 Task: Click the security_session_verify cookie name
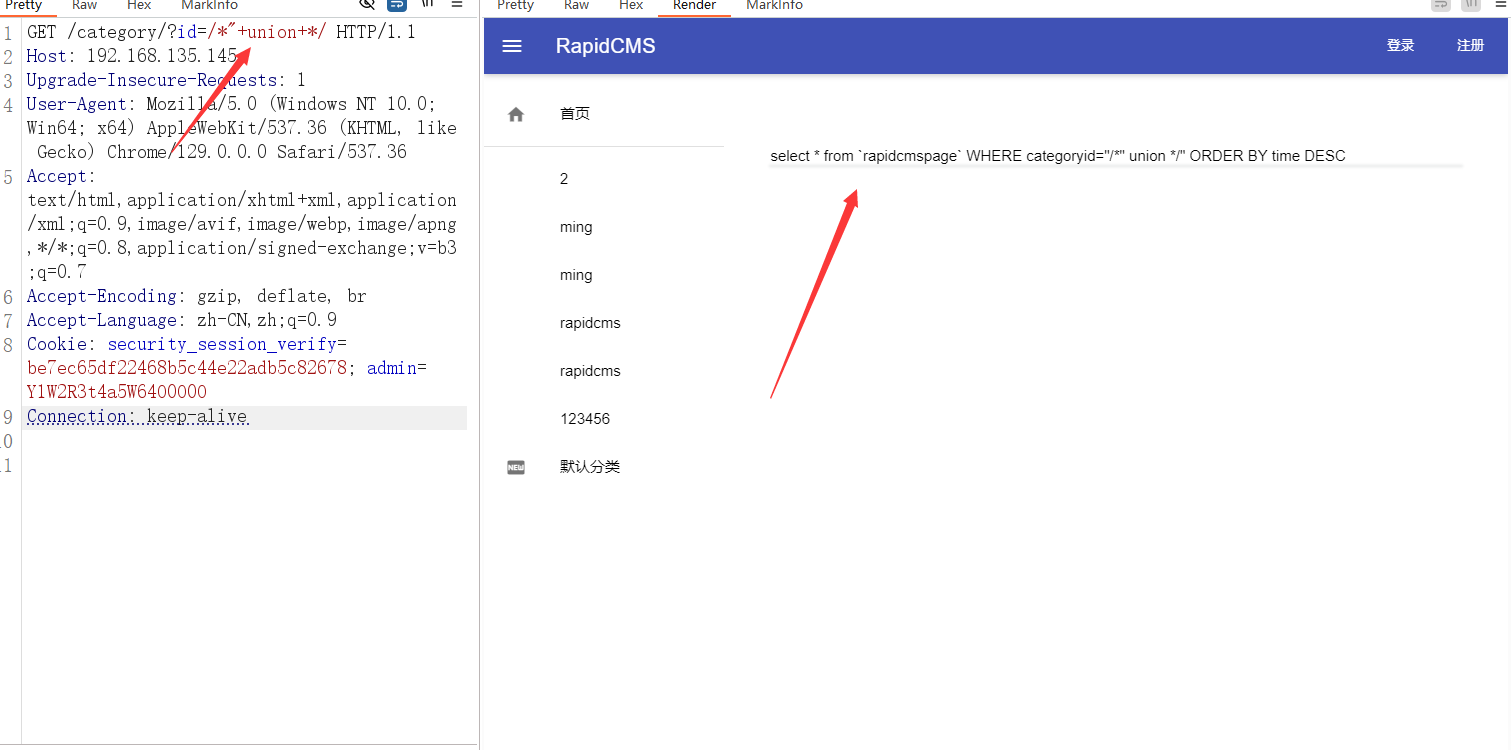222,344
